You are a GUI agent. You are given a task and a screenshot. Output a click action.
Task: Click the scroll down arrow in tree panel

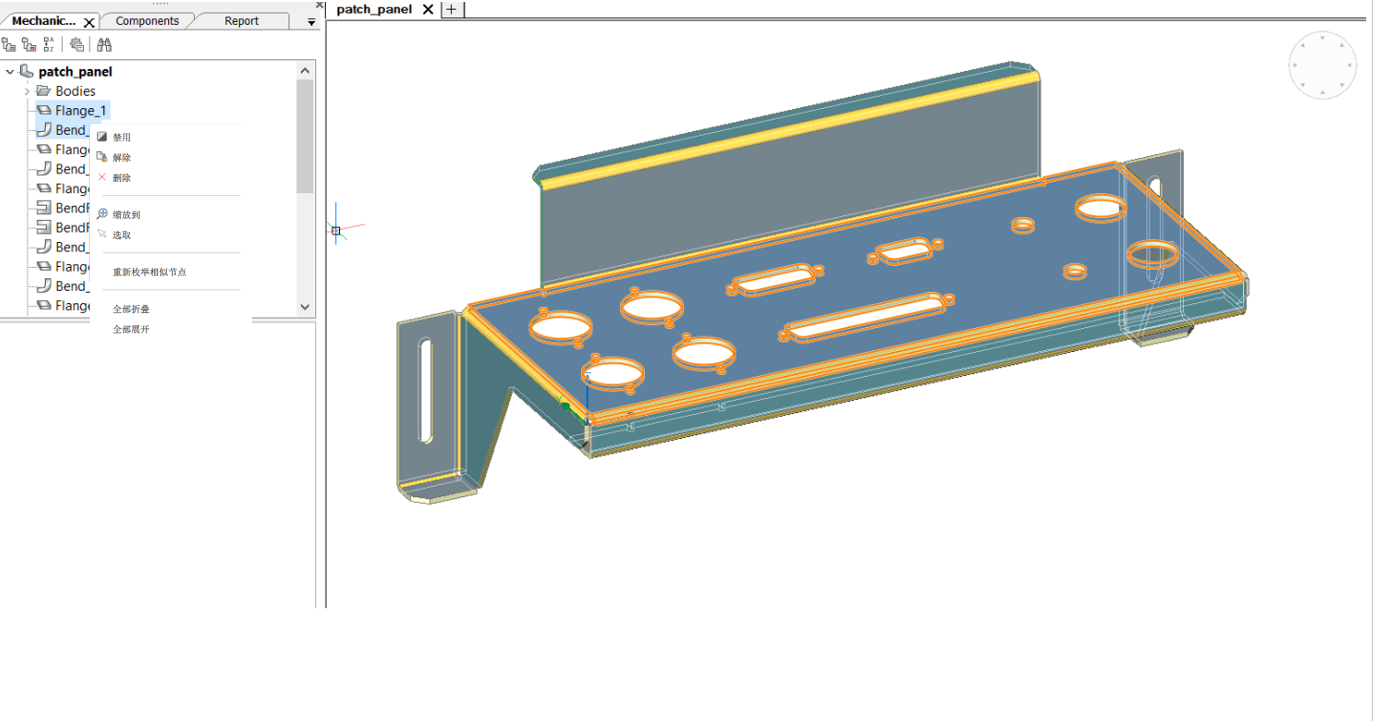coord(305,307)
